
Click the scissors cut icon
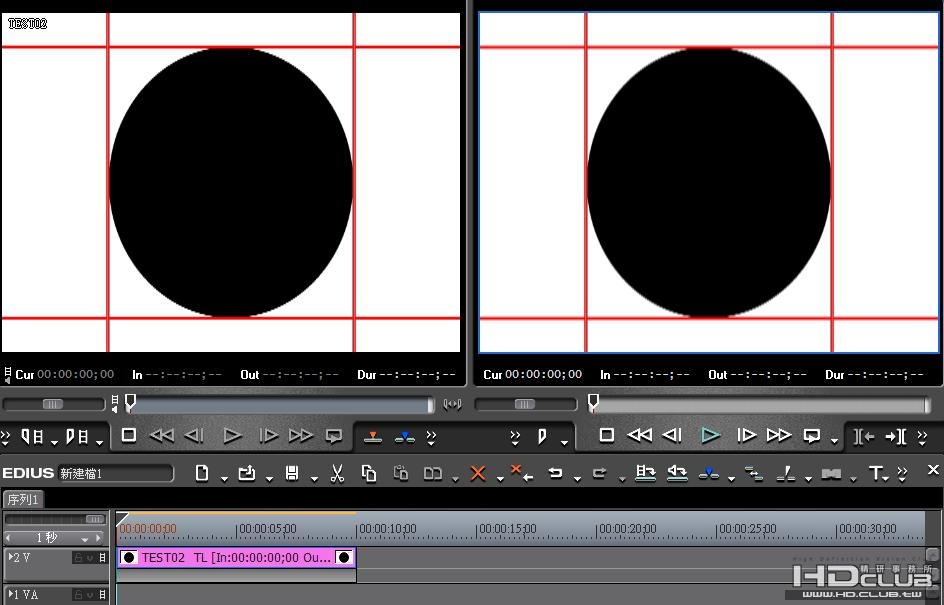pyautogui.click(x=337, y=474)
